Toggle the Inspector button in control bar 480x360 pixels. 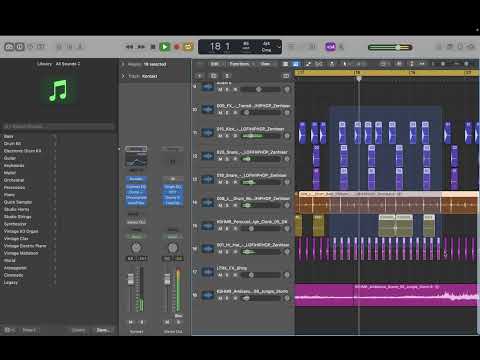[20, 47]
